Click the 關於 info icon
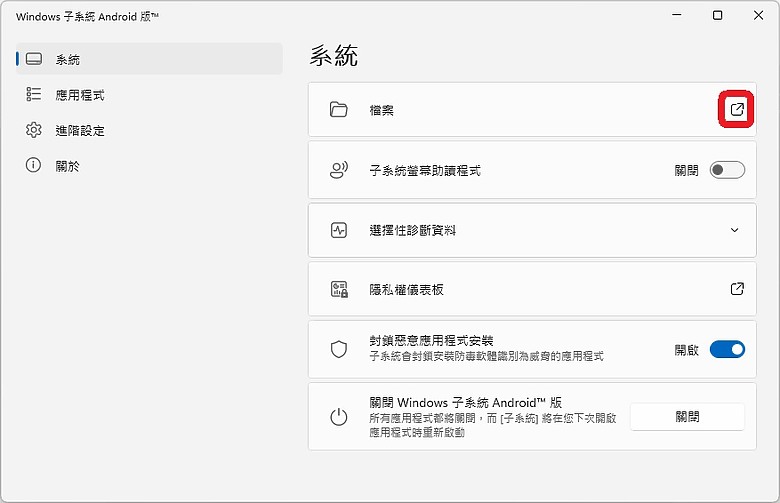Screen dimensions: 780x503 point(33,165)
